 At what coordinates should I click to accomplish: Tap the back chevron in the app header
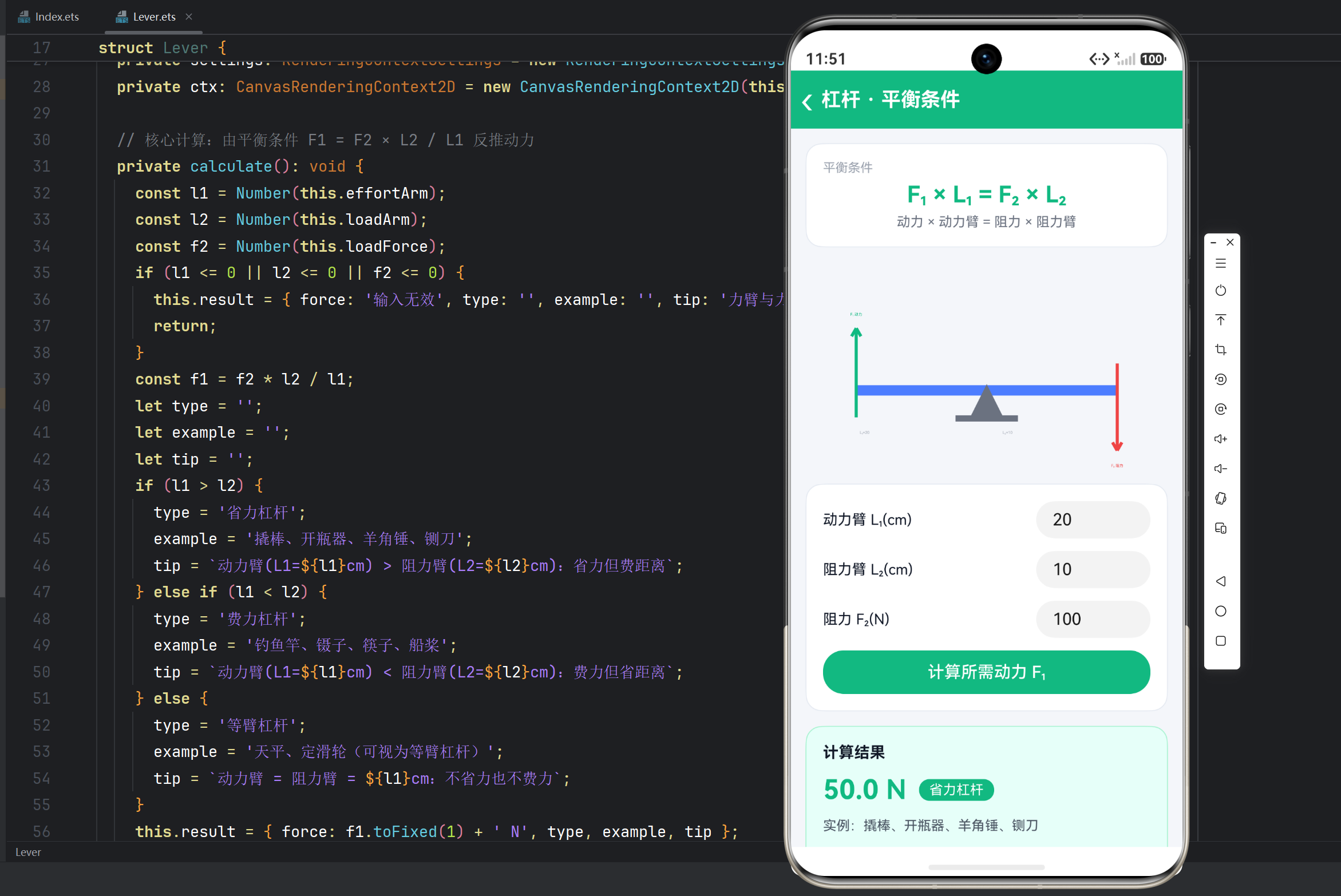[808, 101]
